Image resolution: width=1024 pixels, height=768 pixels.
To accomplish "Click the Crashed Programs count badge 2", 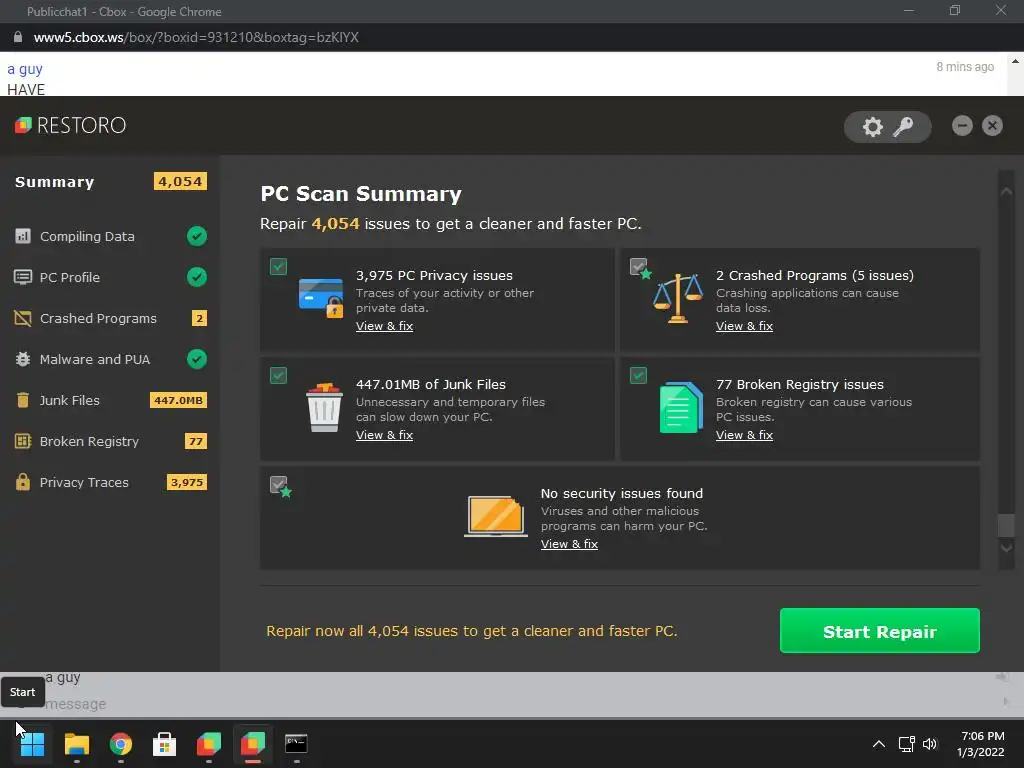I will coord(199,318).
